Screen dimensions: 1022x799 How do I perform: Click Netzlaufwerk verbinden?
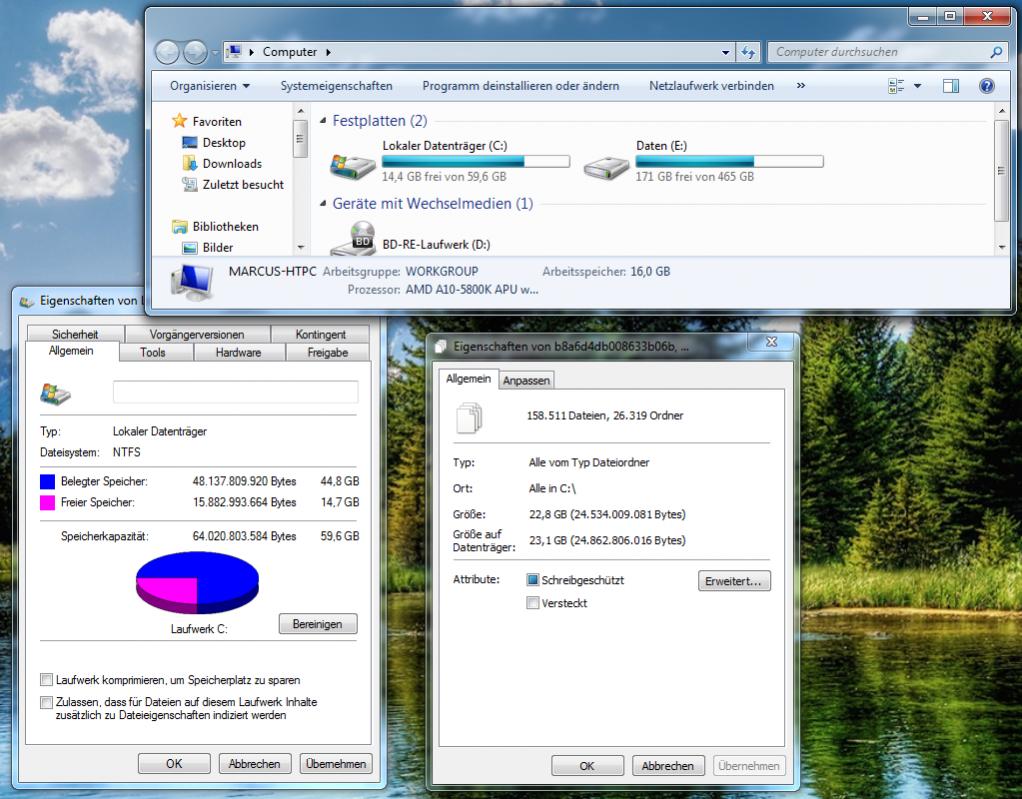711,86
